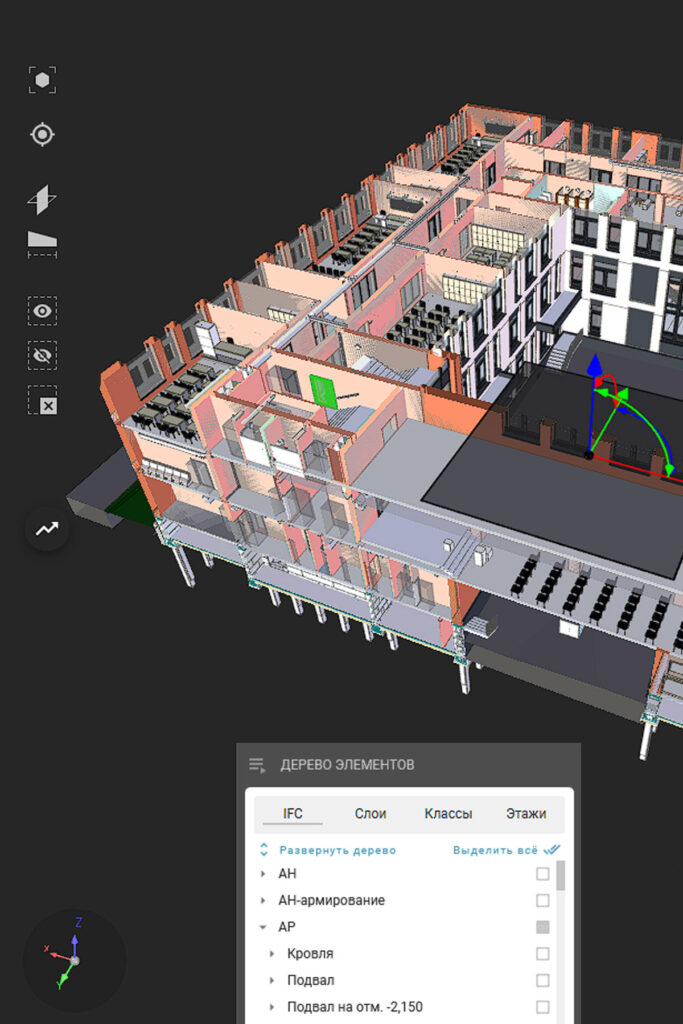Click the XYZ orientation axis gizmo
Viewport: 683px width, 1024px height.
[x=74, y=960]
